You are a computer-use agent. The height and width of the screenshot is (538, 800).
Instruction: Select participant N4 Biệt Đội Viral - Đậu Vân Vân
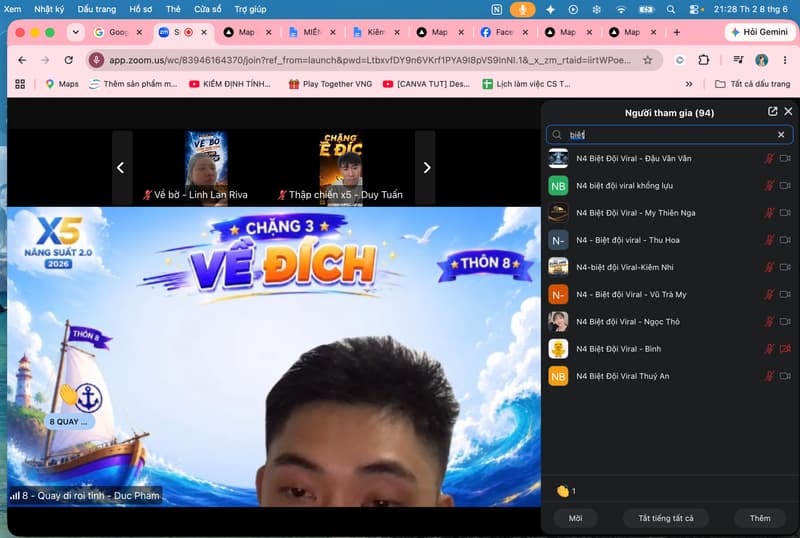pos(669,159)
